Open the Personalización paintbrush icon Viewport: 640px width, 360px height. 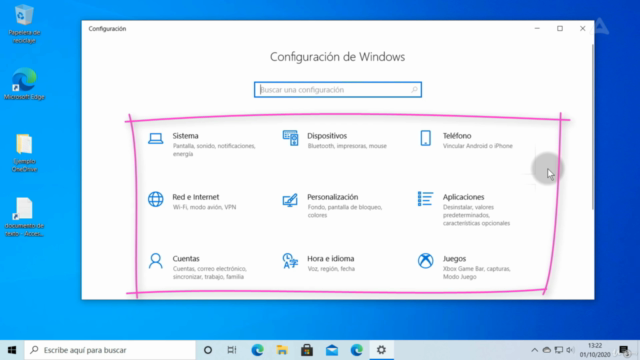tap(290, 200)
